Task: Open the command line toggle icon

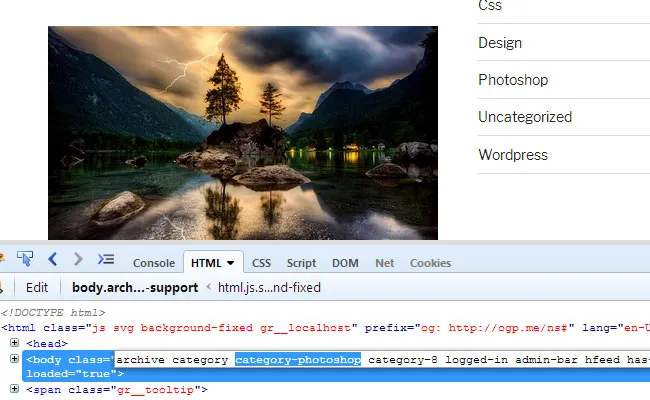Action: pos(105,260)
